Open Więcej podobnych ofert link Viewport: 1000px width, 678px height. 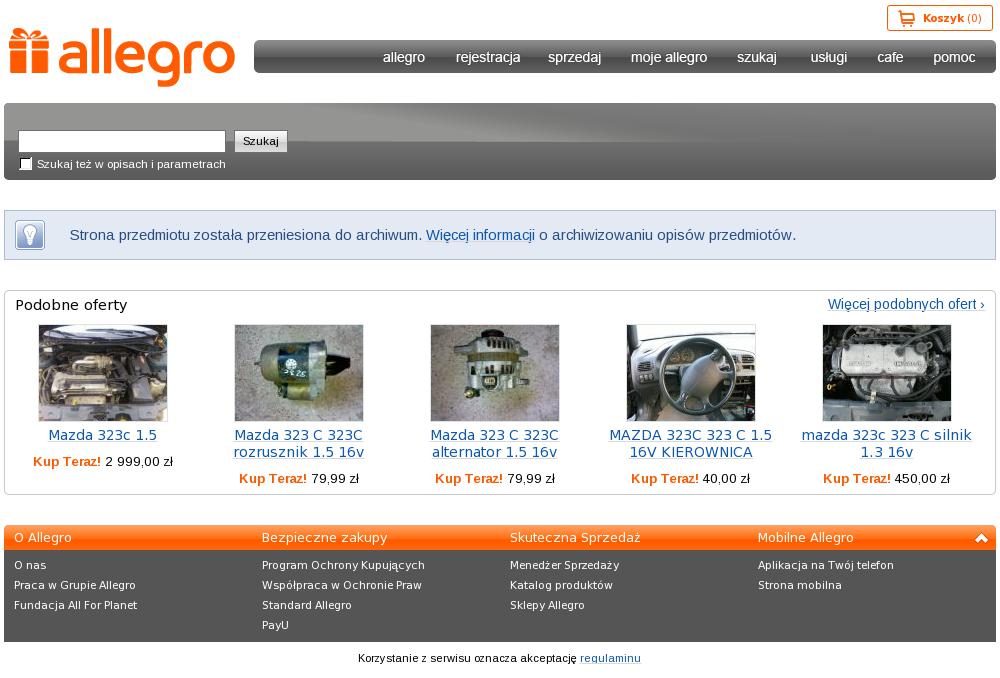[906, 304]
